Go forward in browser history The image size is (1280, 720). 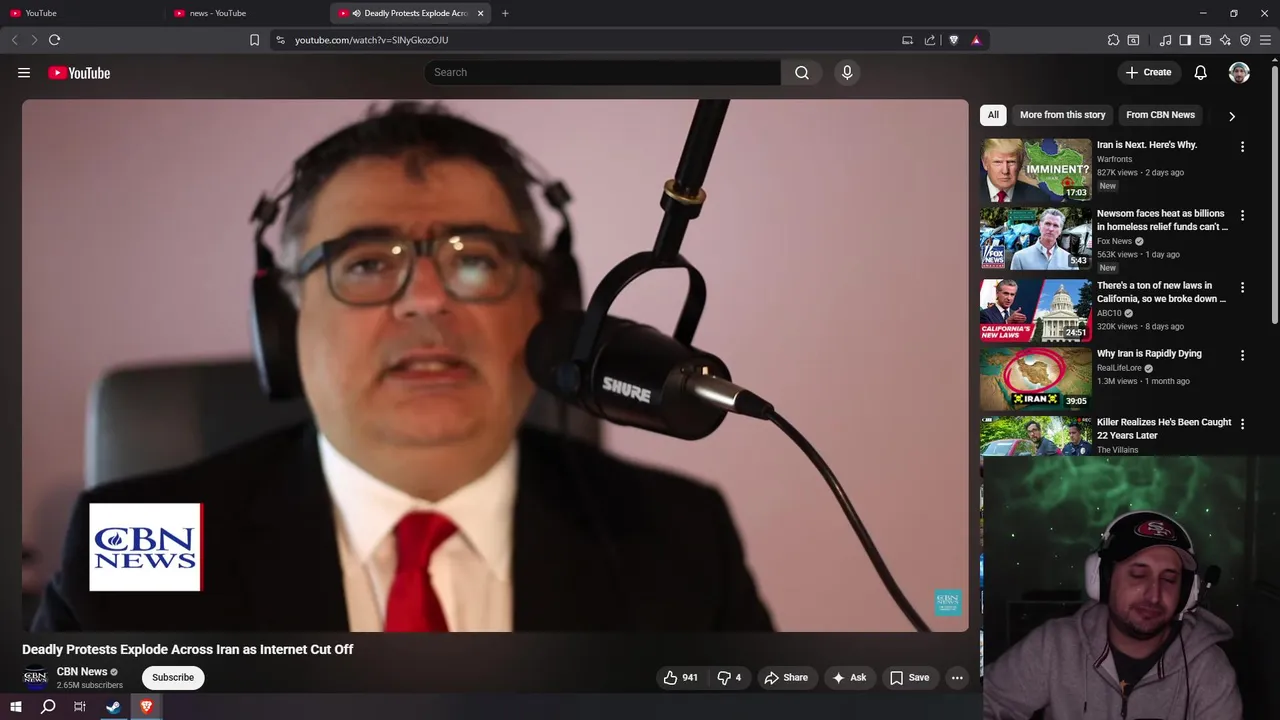click(x=34, y=40)
